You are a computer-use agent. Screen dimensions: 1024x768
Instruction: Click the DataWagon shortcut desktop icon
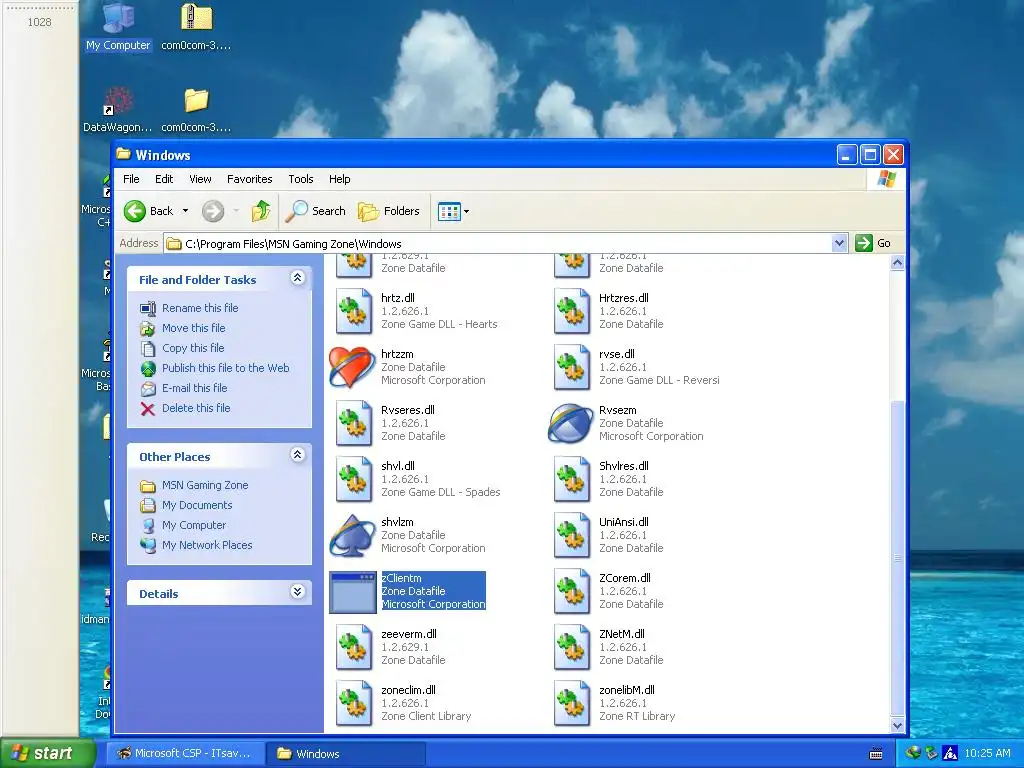click(x=118, y=110)
